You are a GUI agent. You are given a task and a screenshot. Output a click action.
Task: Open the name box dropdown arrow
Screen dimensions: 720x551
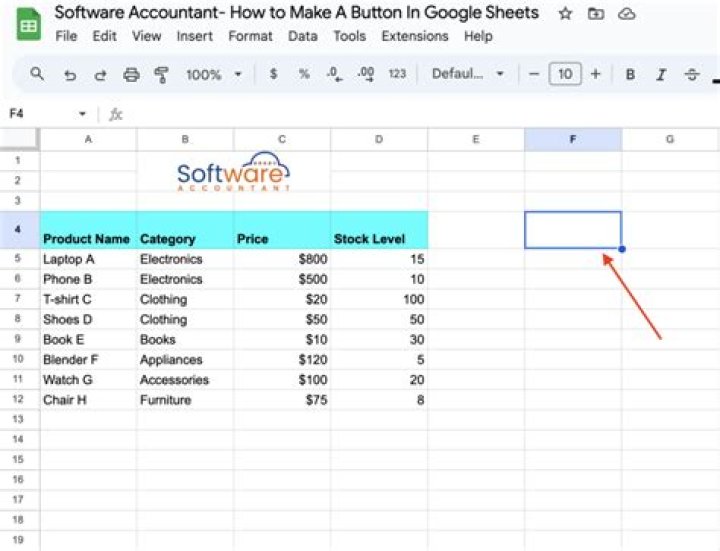[82, 113]
